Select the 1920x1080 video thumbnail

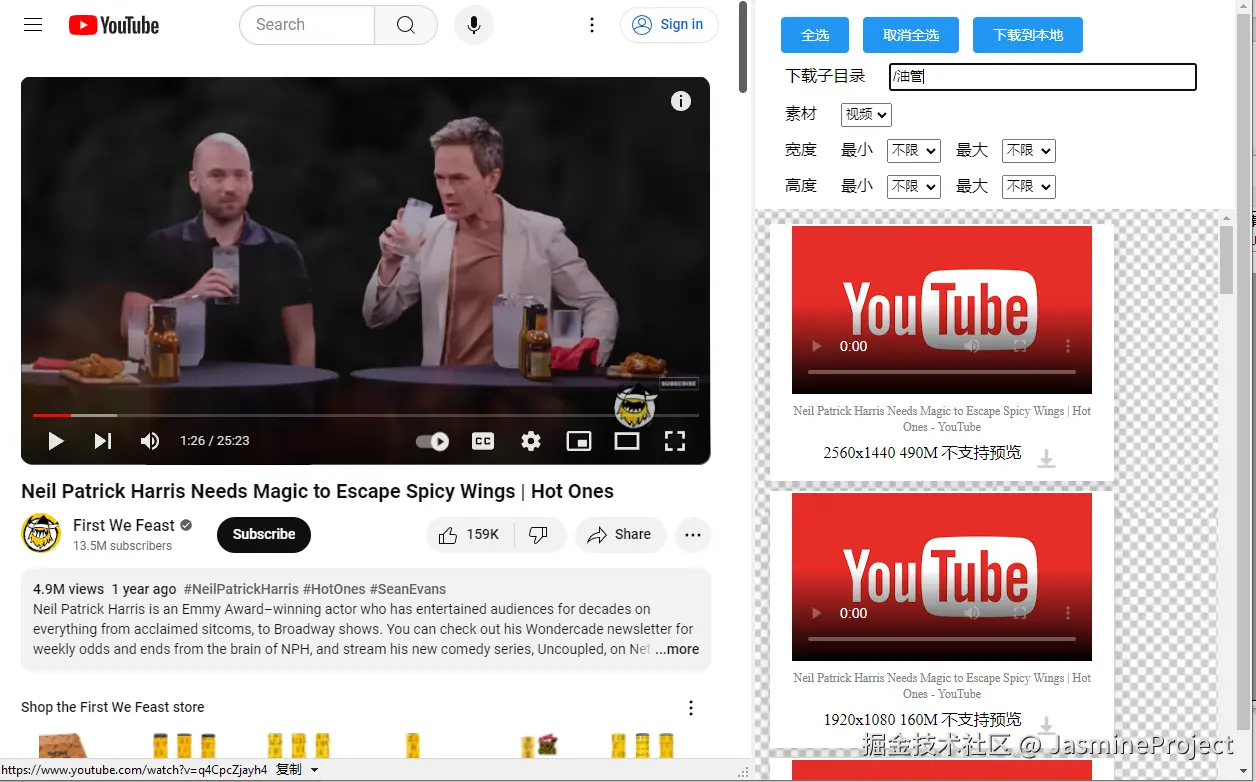942,577
